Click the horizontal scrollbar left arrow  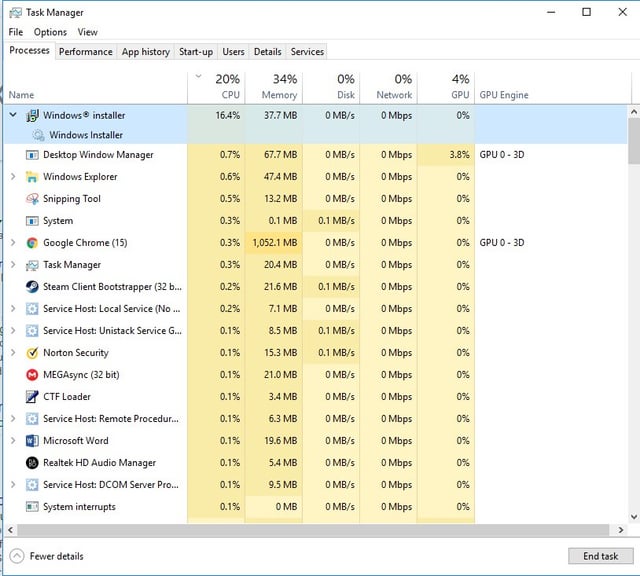click(10, 530)
